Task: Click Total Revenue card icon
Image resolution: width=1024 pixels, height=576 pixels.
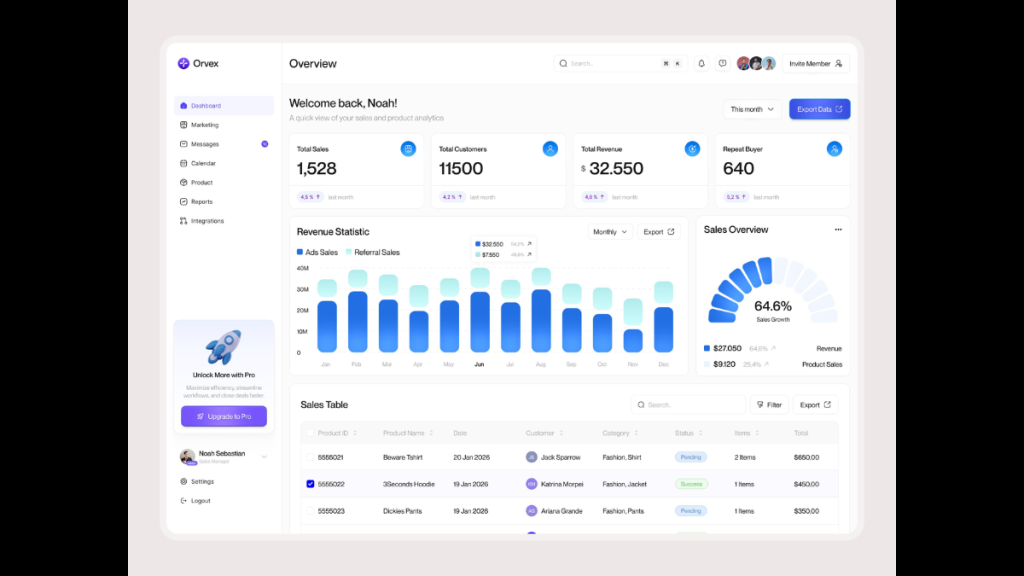Action: (x=692, y=149)
